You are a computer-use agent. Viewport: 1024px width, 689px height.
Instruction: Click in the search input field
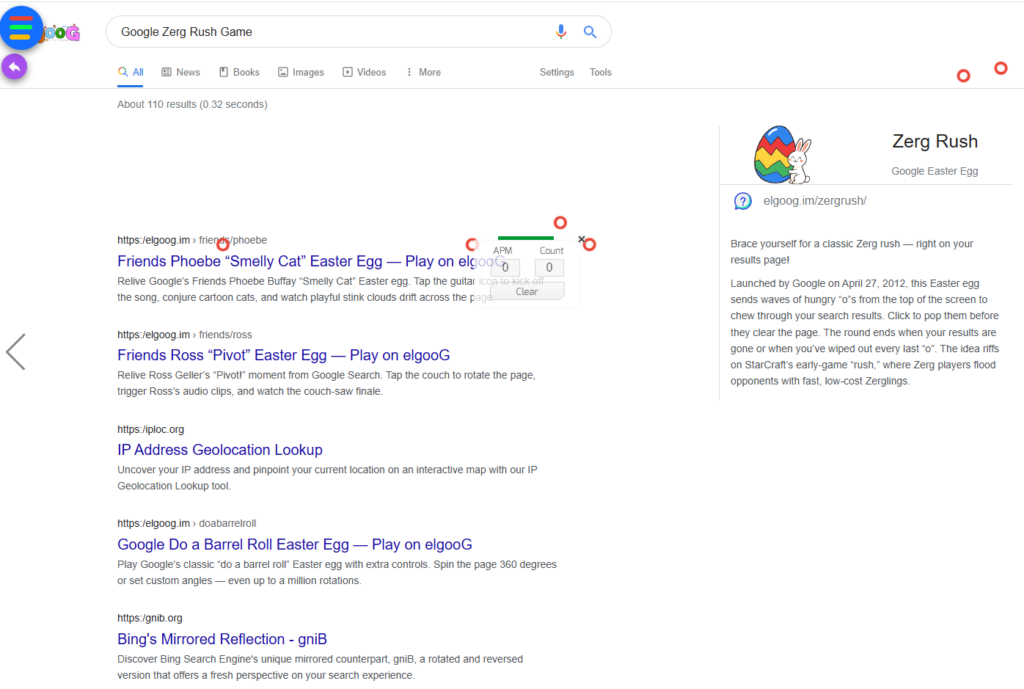330,32
